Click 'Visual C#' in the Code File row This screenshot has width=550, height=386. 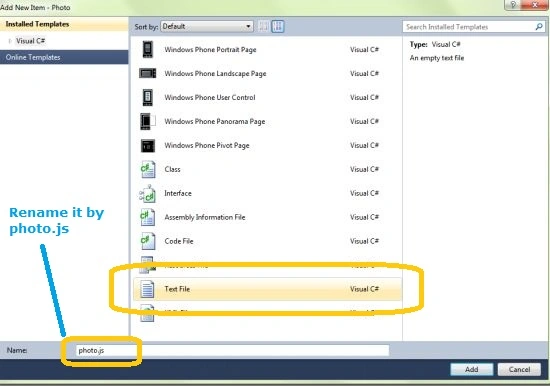[x=364, y=241]
